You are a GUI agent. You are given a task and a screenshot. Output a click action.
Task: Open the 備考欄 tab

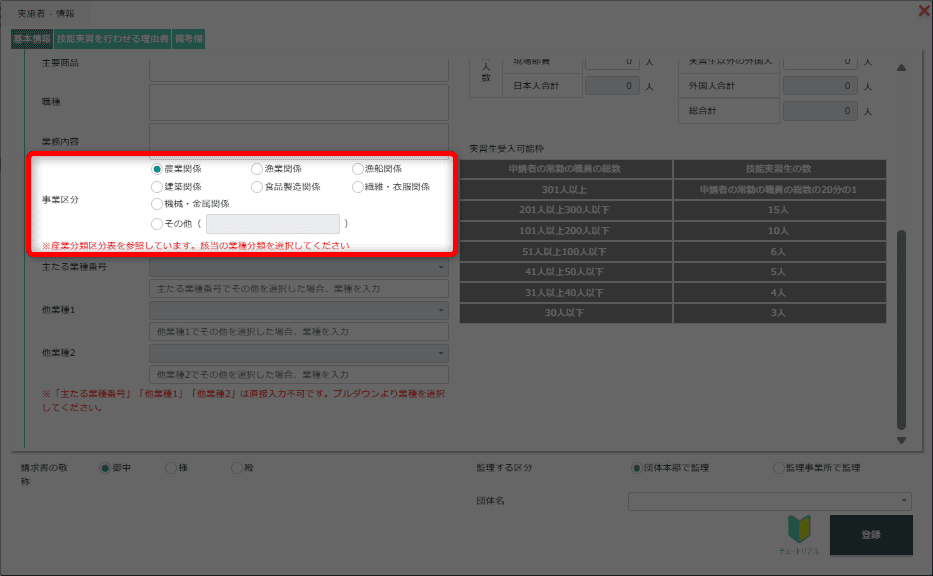189,39
